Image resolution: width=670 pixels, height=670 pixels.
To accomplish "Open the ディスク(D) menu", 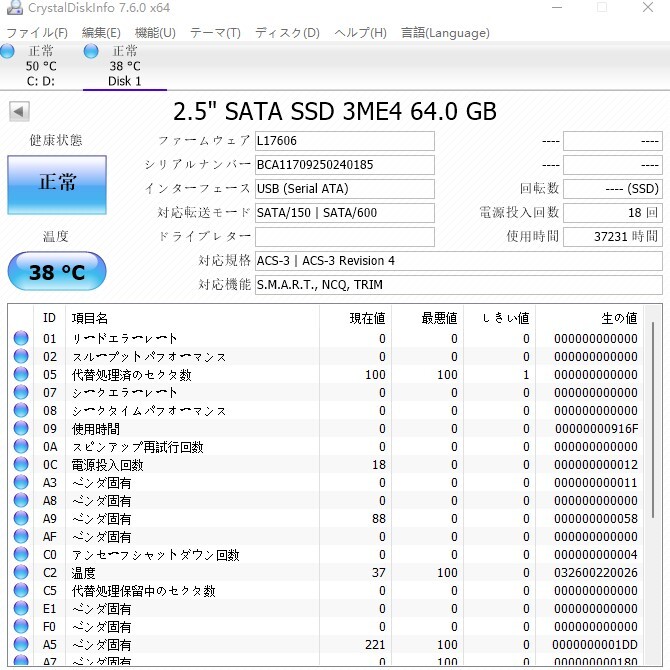I will pyautogui.click(x=287, y=33).
